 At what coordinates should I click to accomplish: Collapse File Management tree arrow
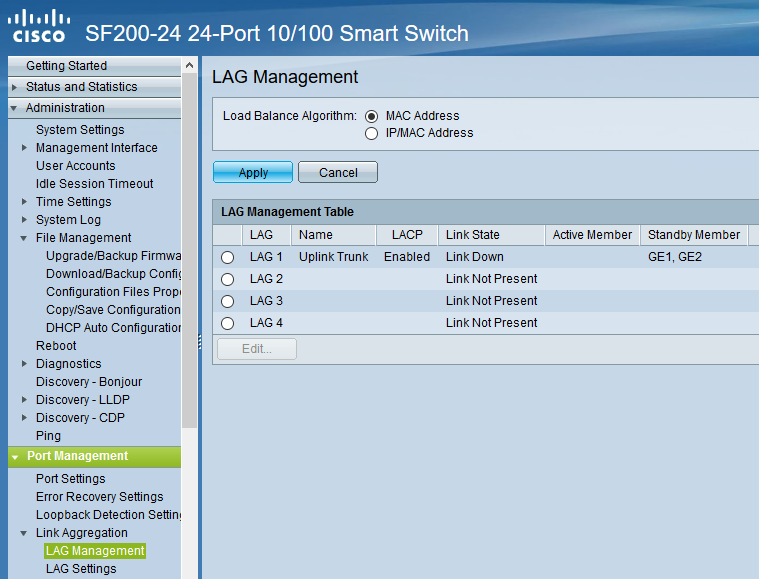[x=24, y=238]
